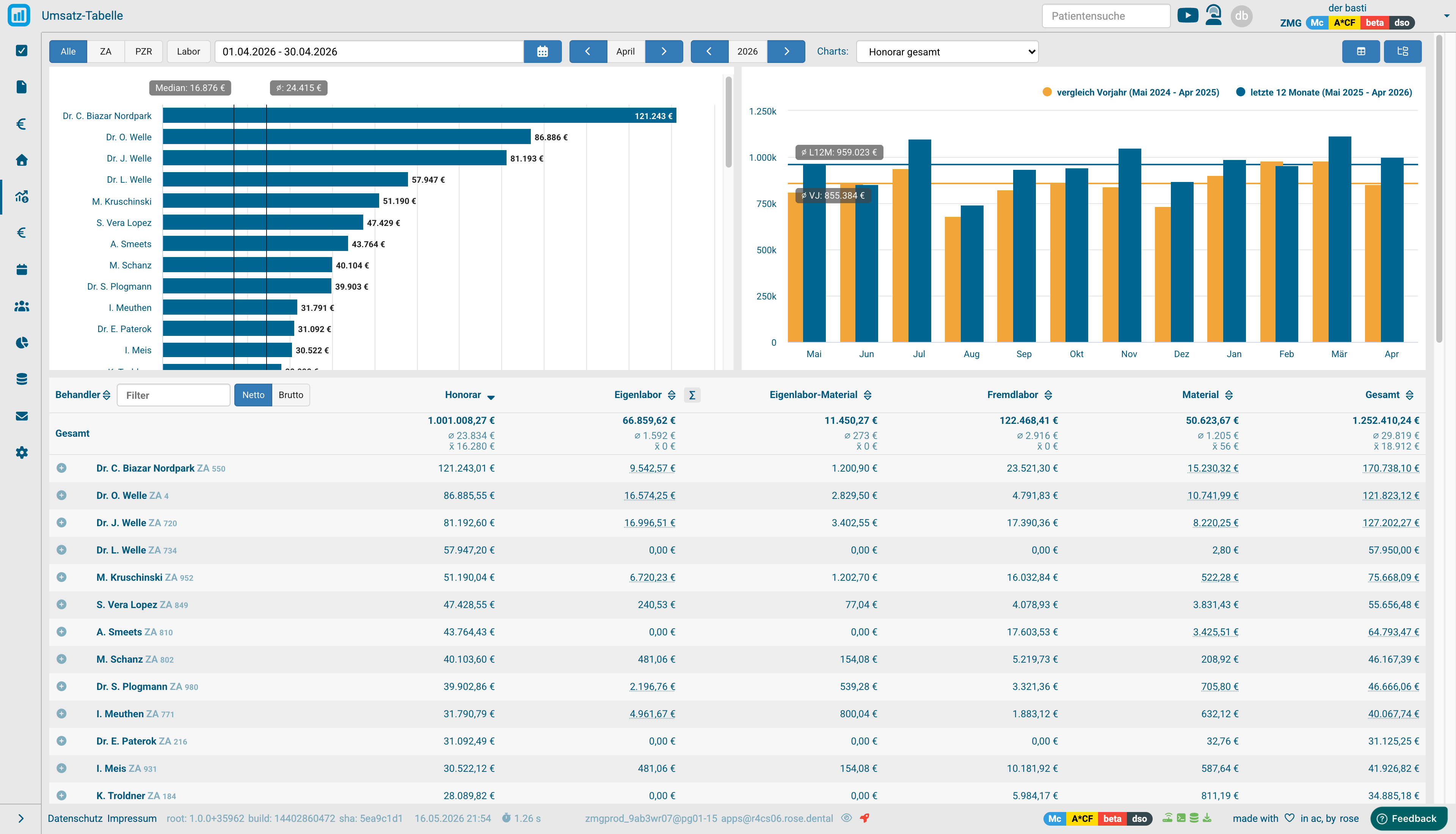This screenshot has width=1456, height=834.
Task: Go to the previous month
Action: (x=588, y=52)
